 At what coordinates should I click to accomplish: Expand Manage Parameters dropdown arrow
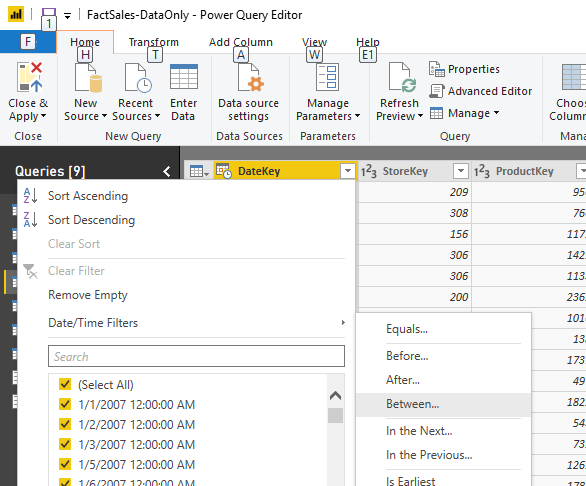coord(357,116)
